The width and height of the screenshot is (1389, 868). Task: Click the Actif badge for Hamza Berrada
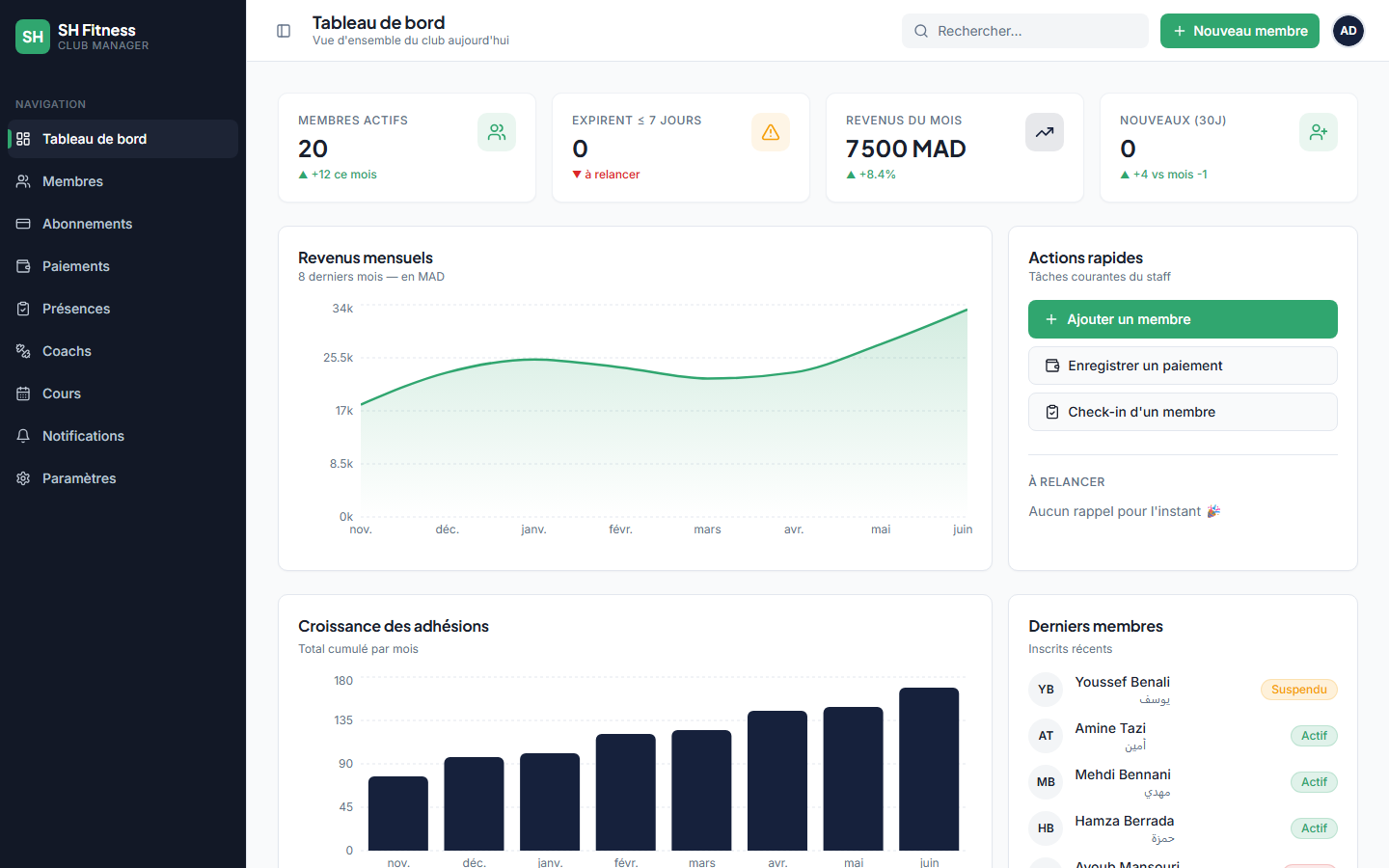pos(1314,828)
